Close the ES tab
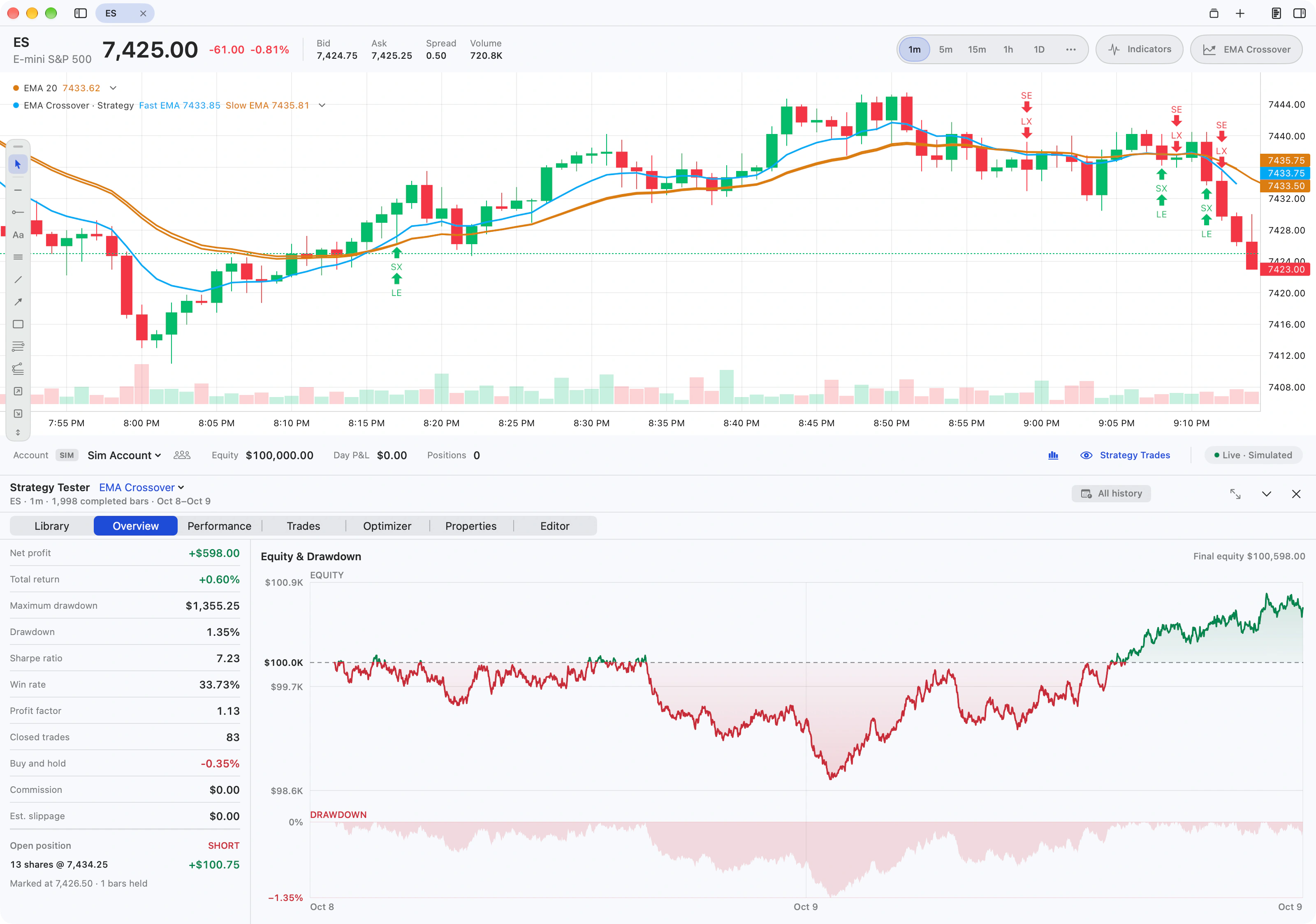Viewport: 1316px width, 924px height. [x=143, y=13]
